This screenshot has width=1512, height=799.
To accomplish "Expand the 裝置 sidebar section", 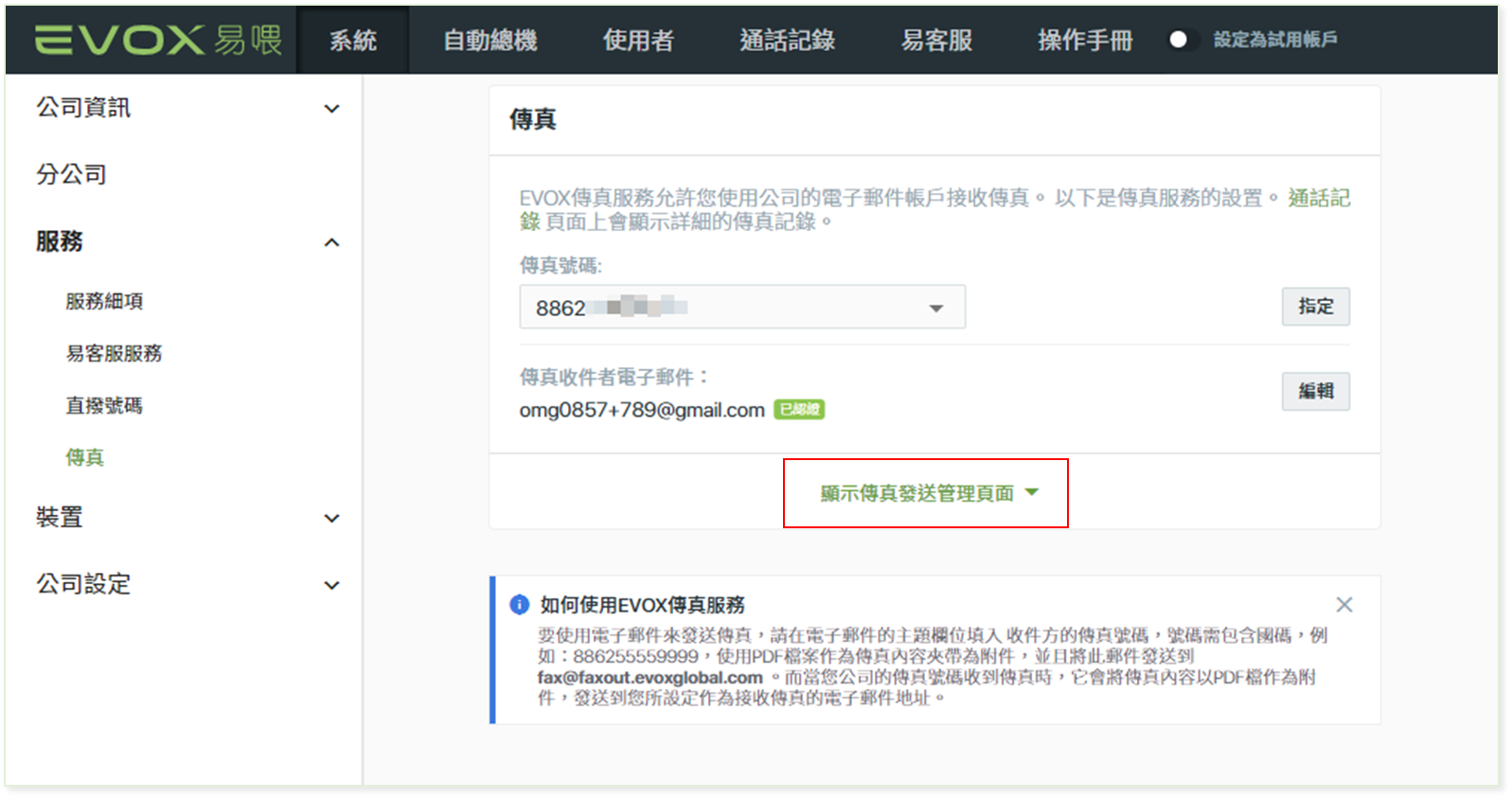I will (187, 518).
